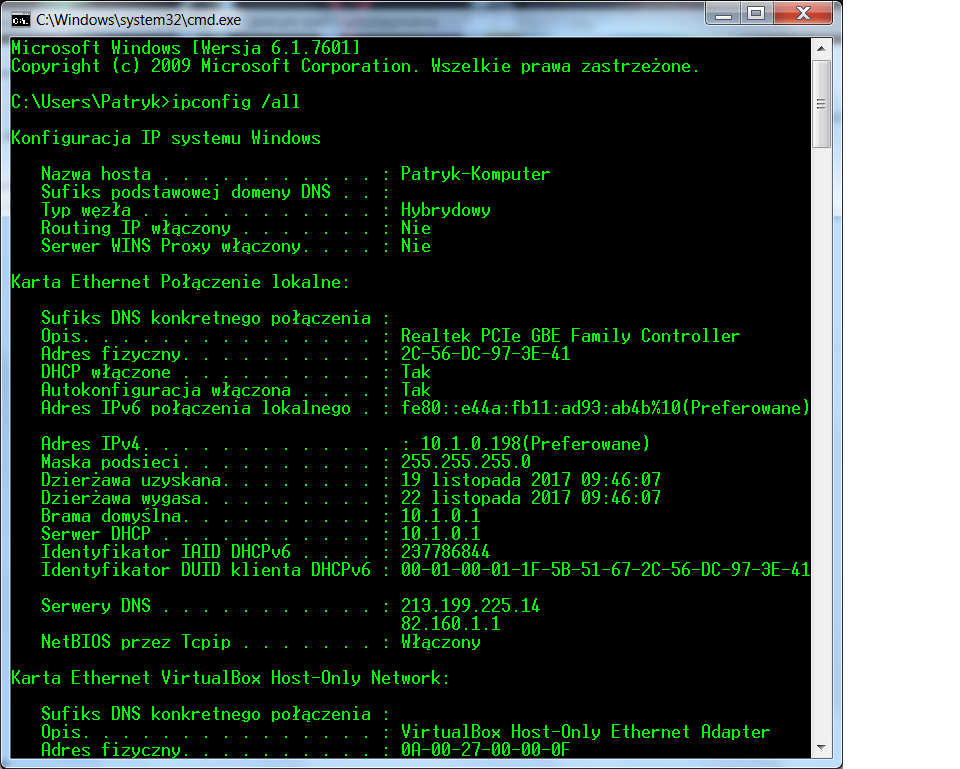The height and width of the screenshot is (769, 960).
Task: Click the Serwer WINS Proxy włączony label
Action: pyautogui.click(x=171, y=246)
